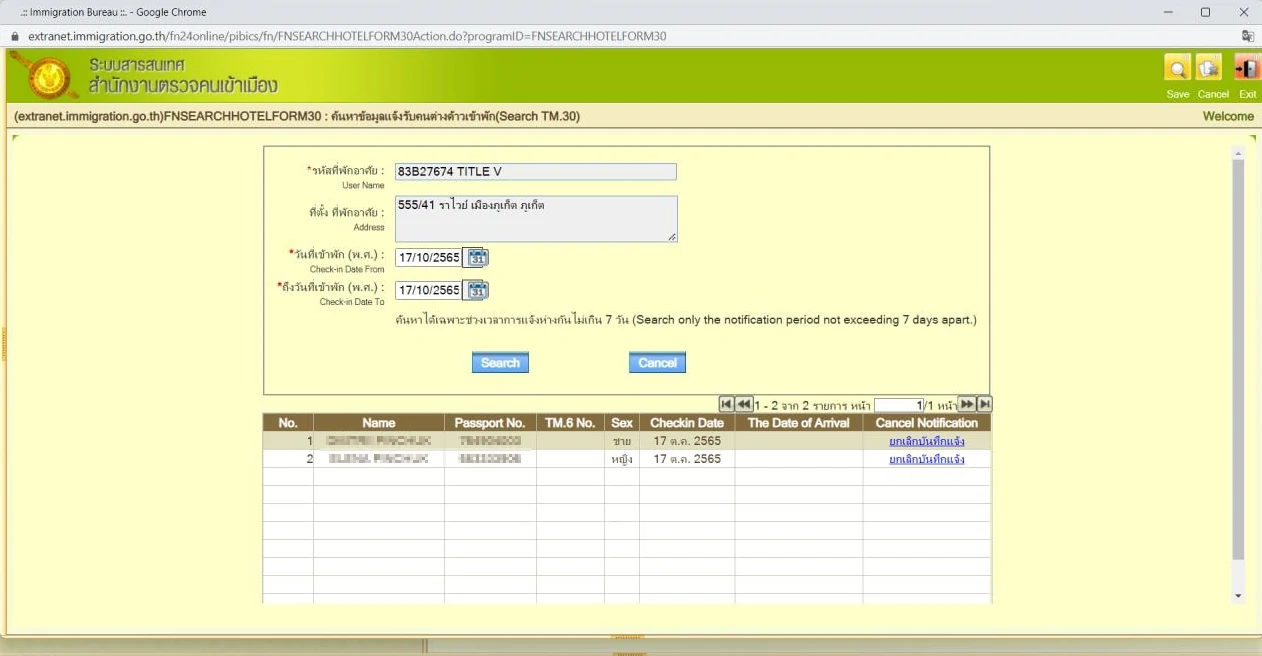Click the Check-in Date From field
Screen dimensions: 1262x656
point(429,258)
